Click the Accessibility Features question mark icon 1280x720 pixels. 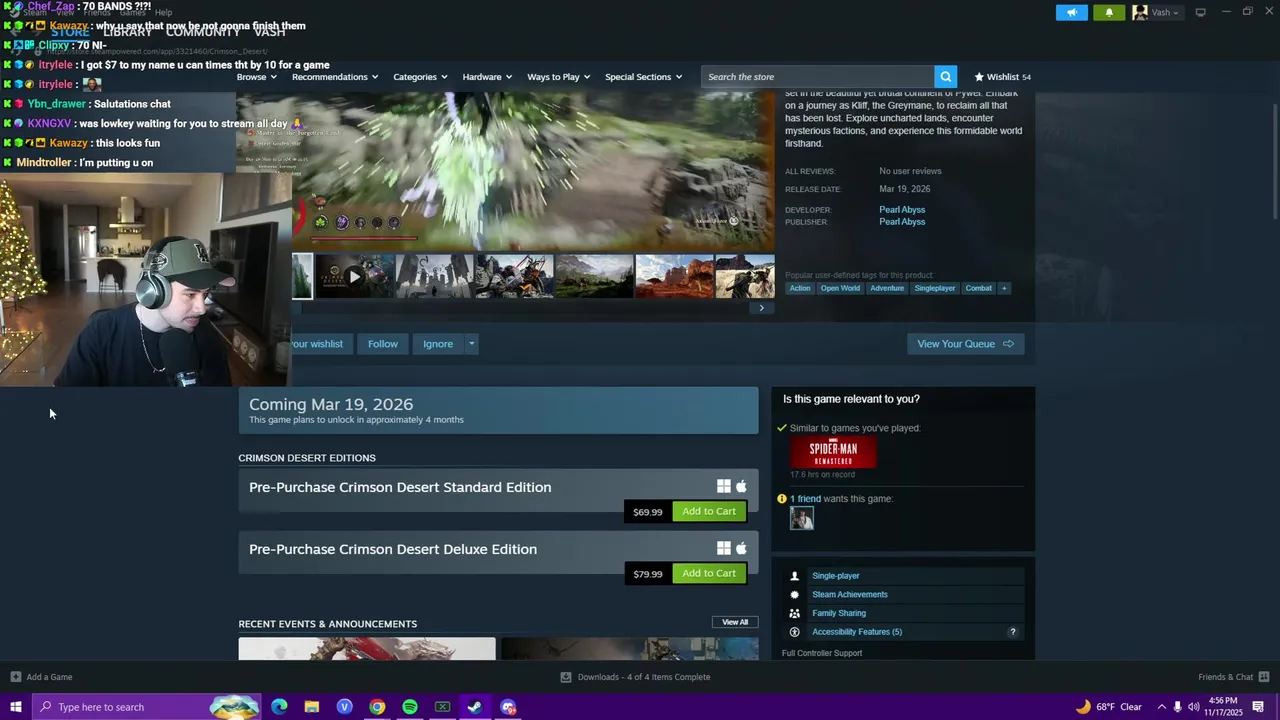click(1012, 632)
